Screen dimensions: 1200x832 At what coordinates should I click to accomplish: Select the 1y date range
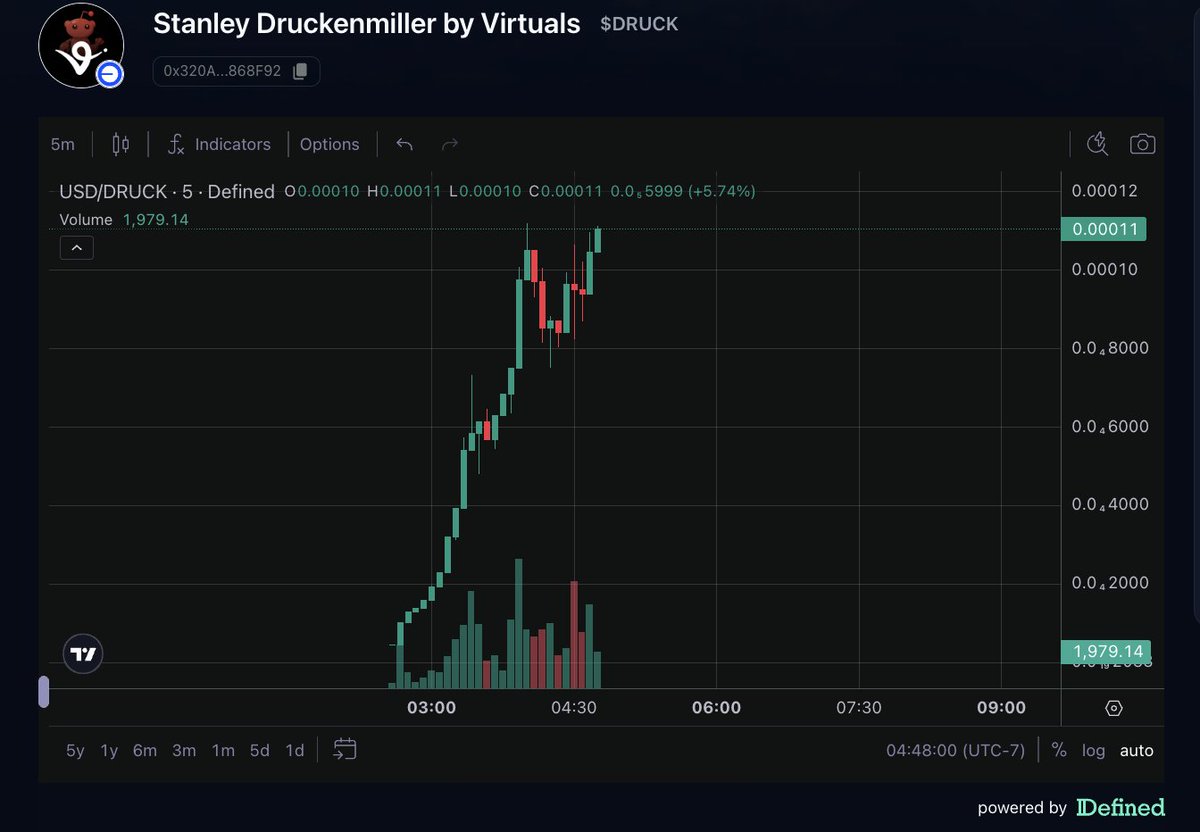tap(109, 750)
